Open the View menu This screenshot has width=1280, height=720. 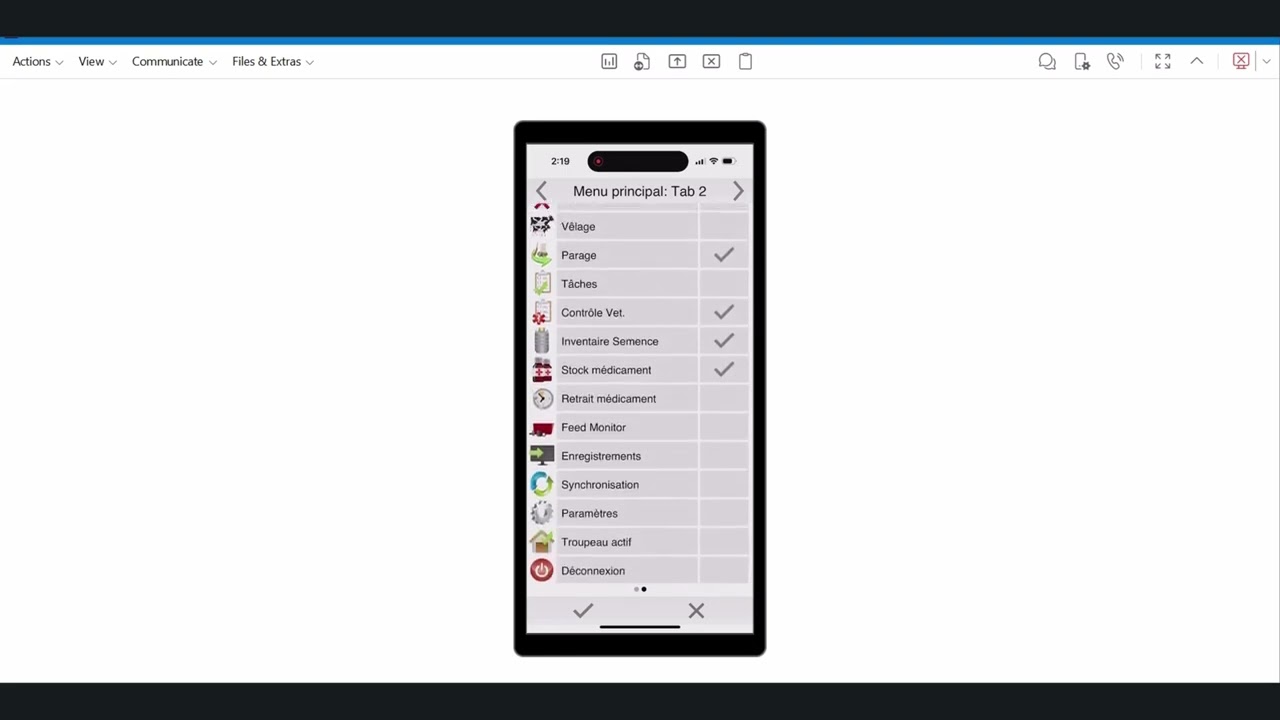click(x=97, y=62)
